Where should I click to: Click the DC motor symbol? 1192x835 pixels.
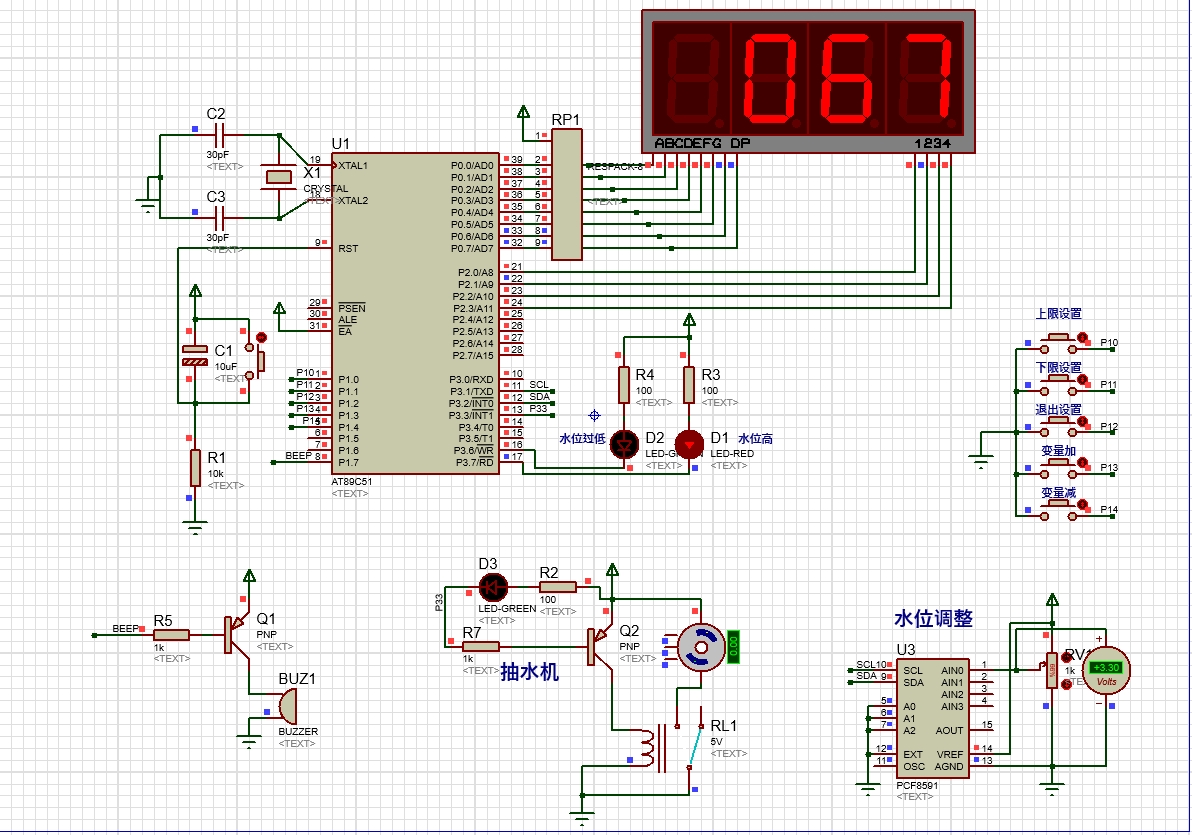coord(701,647)
